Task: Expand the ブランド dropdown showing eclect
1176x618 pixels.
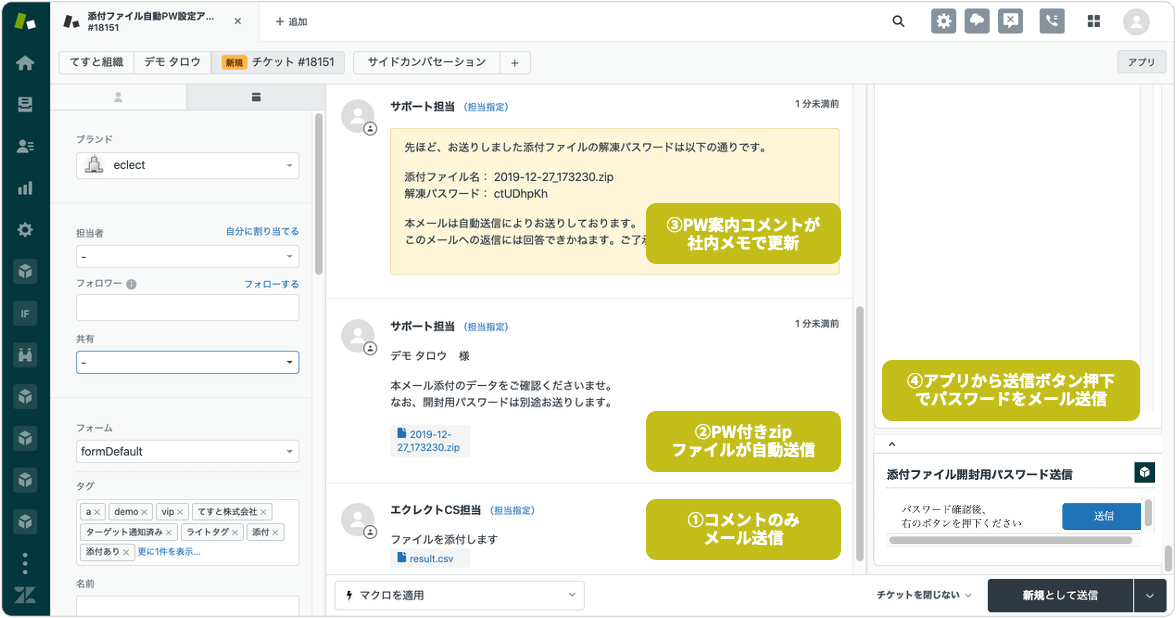Action: [188, 165]
